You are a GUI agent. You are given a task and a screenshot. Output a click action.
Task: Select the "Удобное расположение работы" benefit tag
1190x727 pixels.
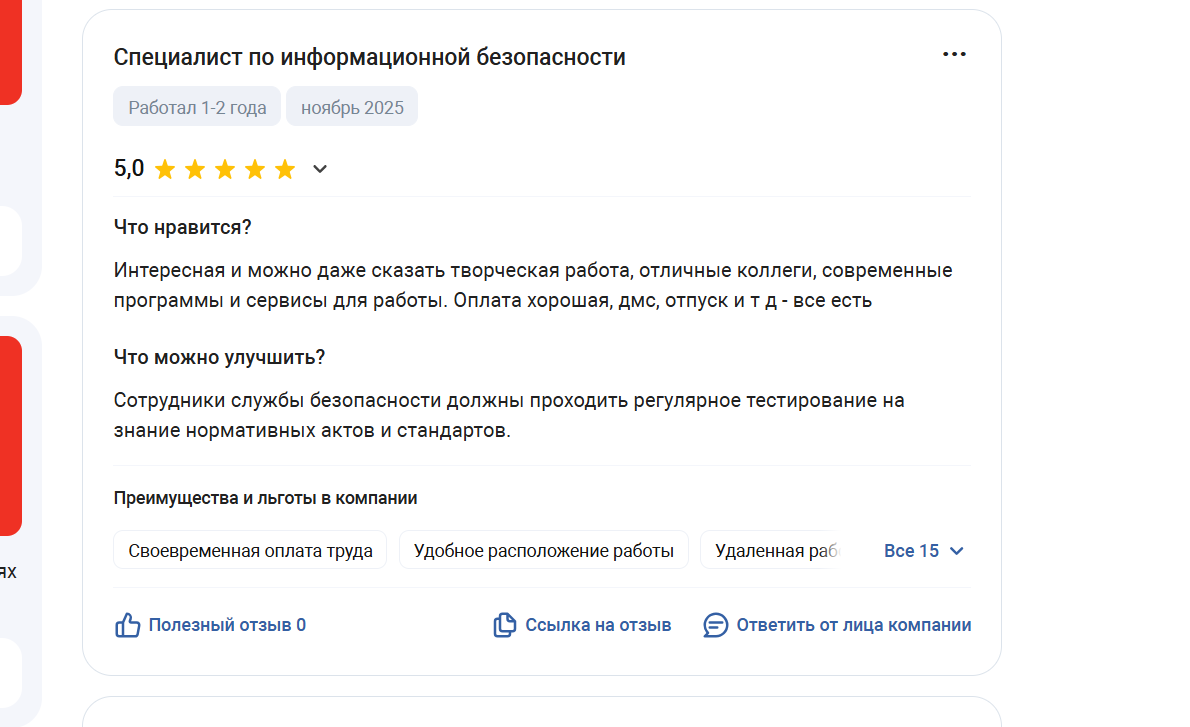(x=543, y=551)
